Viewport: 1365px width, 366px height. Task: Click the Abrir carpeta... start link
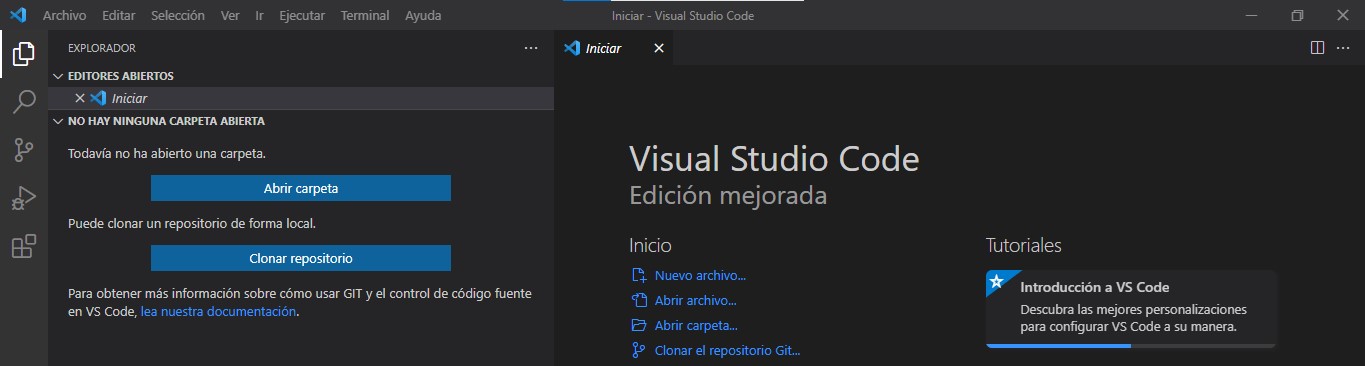696,325
